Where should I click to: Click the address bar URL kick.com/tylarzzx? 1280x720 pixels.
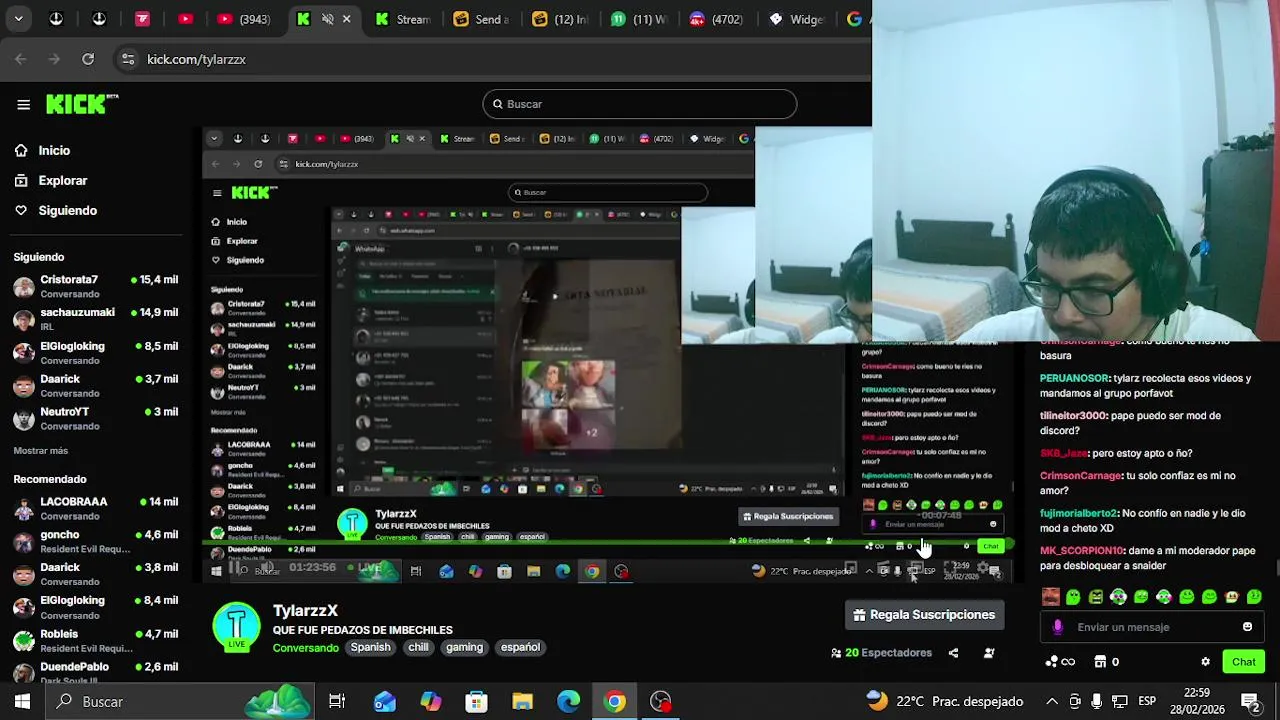196,59
